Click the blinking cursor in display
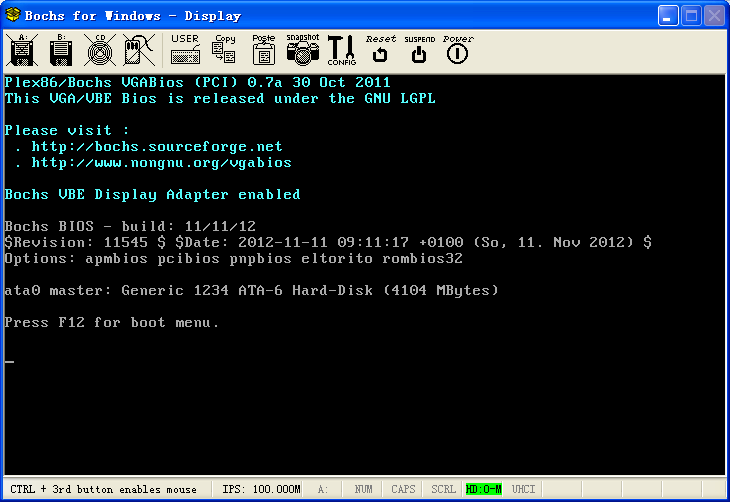 [9, 361]
